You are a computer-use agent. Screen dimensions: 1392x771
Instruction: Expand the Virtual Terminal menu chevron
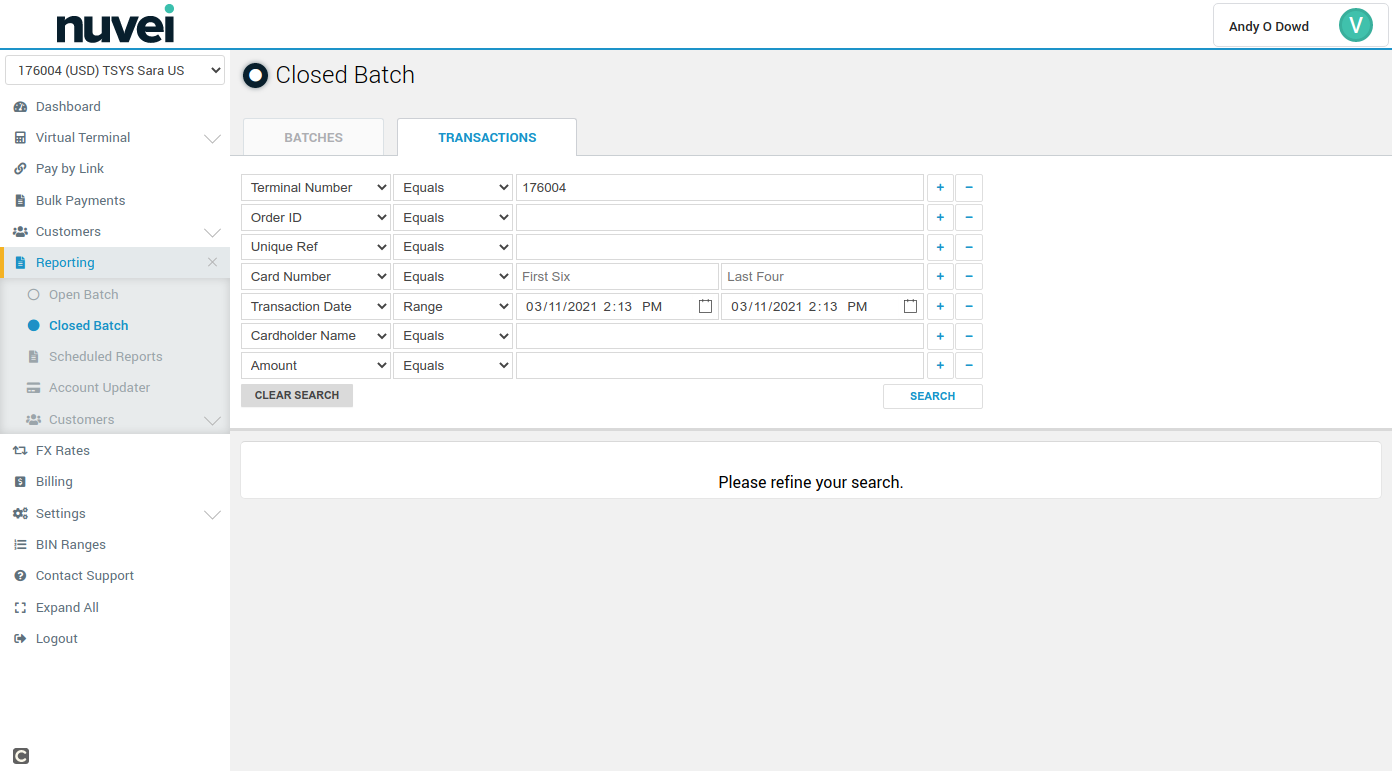(212, 138)
